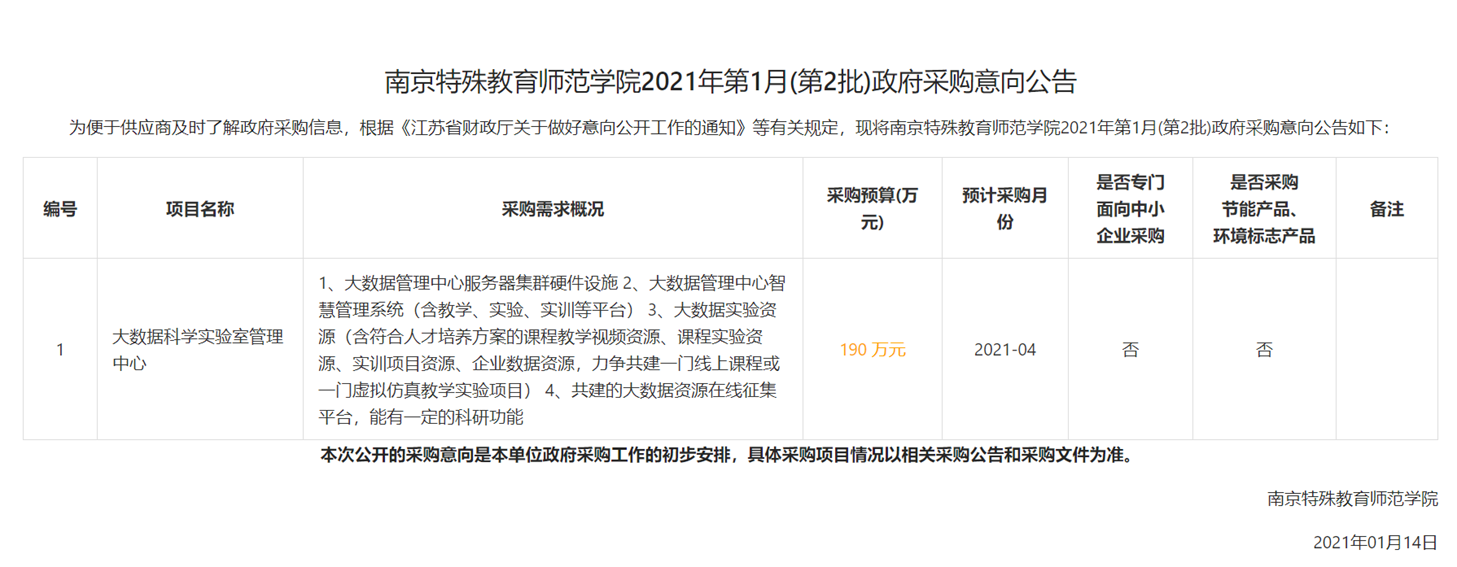Click 否 under 中小企业采购 column

tap(1130, 350)
